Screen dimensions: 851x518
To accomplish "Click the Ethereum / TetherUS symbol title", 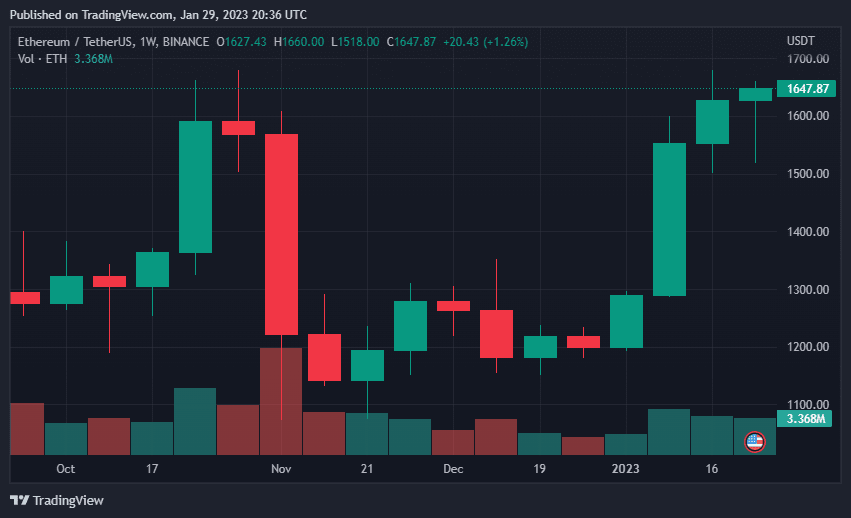I will (75, 42).
